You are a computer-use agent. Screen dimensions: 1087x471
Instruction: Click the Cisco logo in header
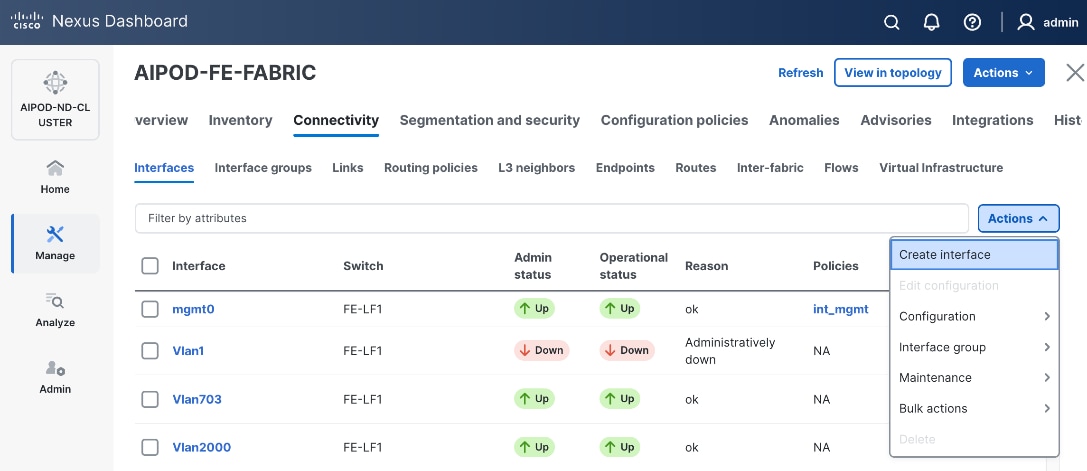tap(27, 21)
